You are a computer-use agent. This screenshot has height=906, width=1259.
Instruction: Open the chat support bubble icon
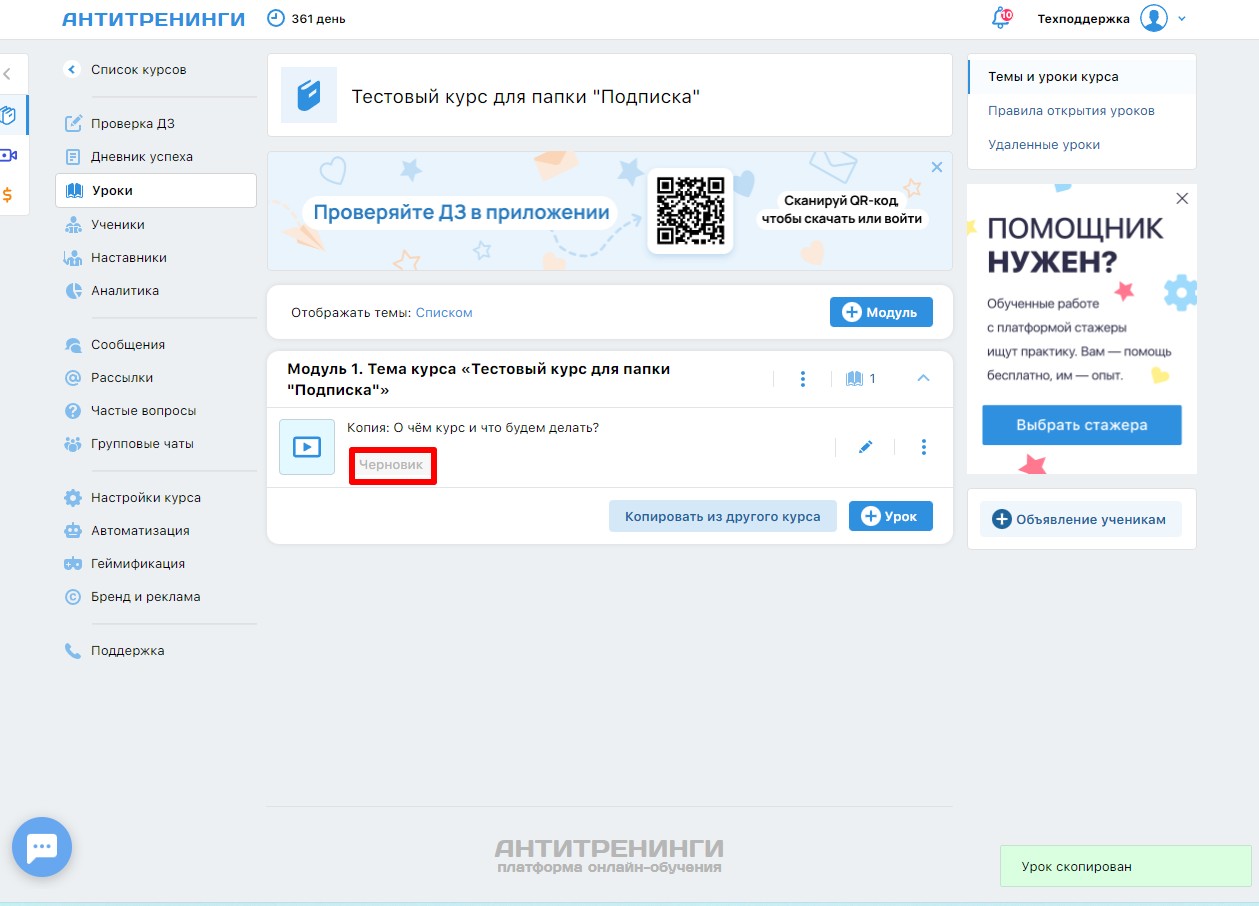point(42,847)
